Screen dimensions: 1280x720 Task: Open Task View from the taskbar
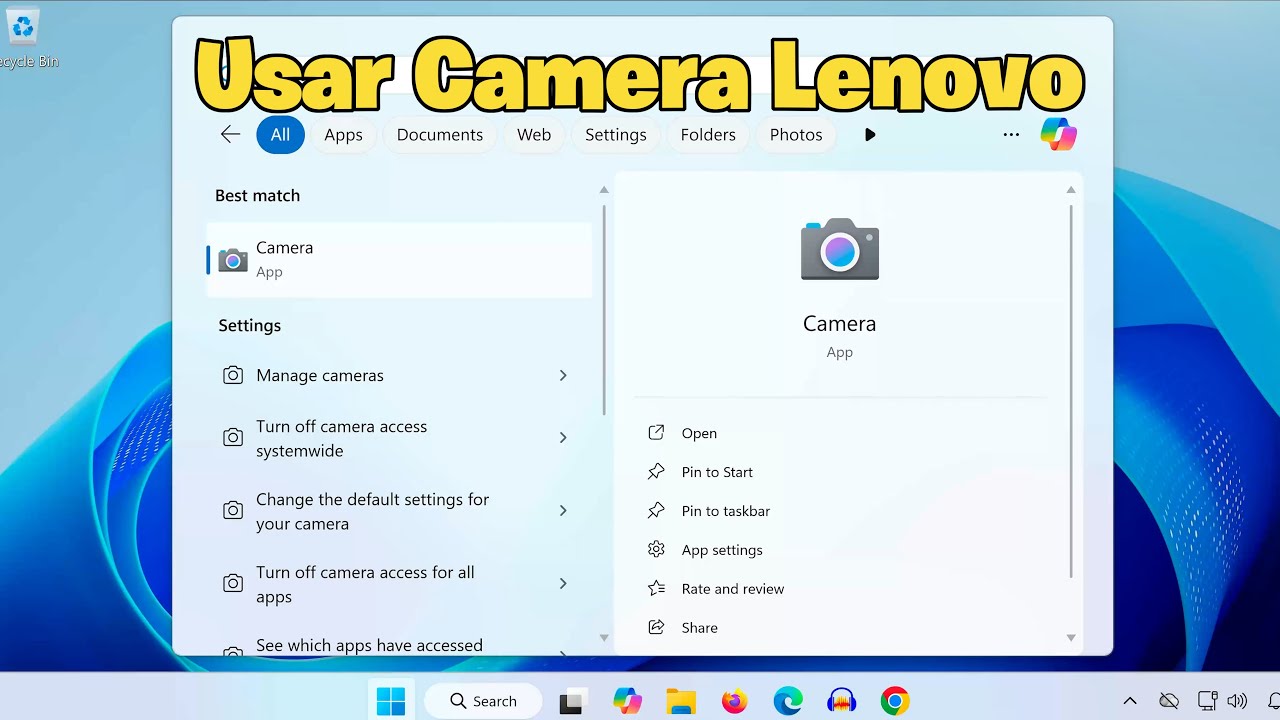[571, 701]
